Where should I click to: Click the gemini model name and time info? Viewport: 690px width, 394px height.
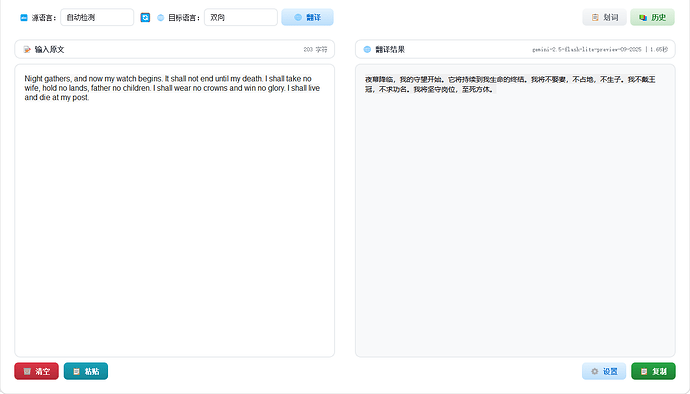pyautogui.click(x=600, y=49)
